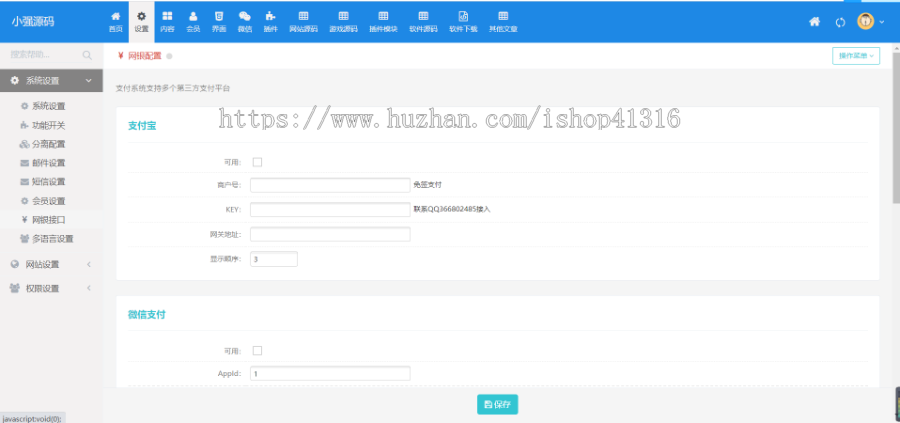
Task: Click the user avatar picture at top right
Action: point(866,21)
